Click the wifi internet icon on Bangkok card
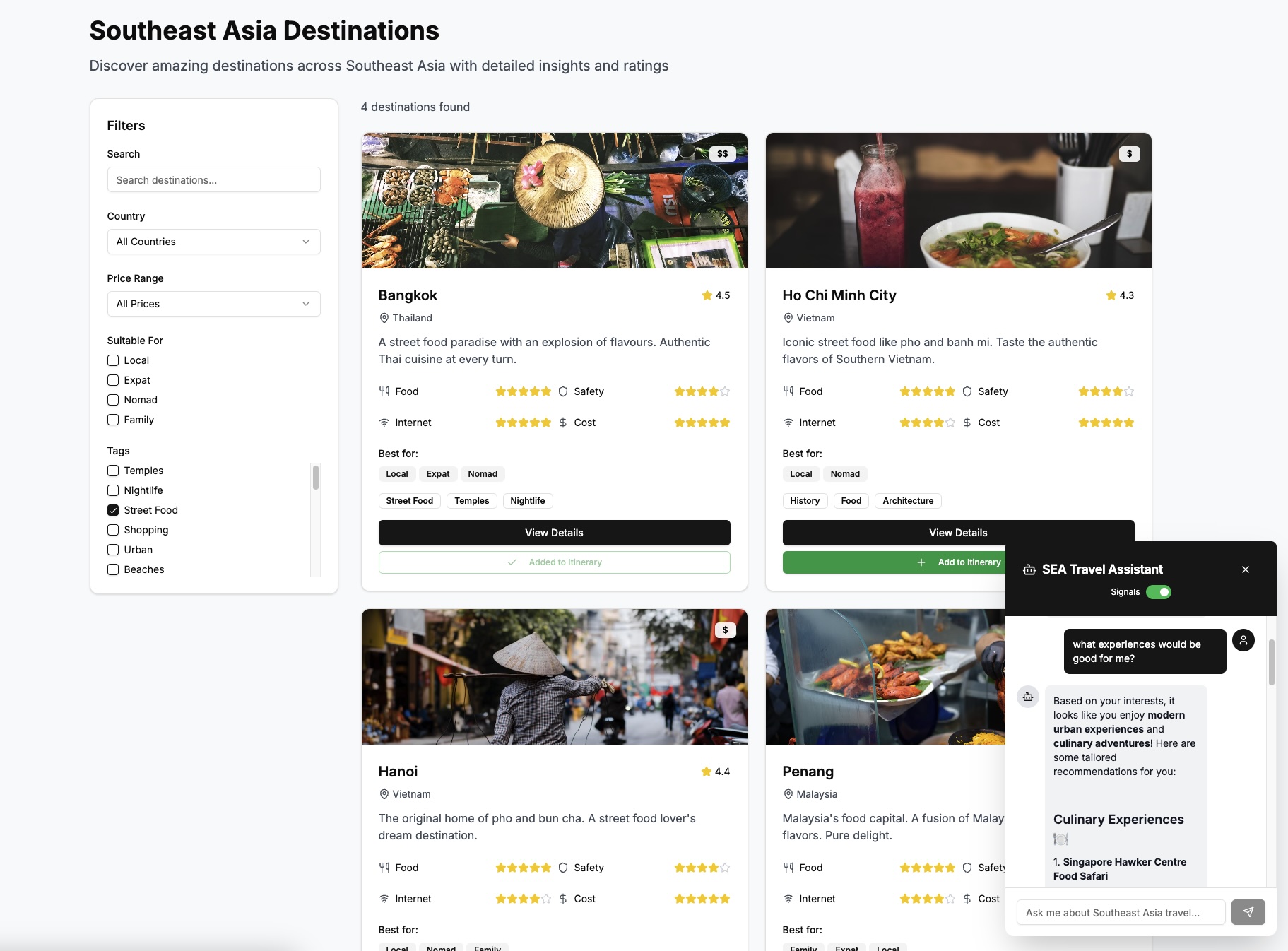1288x951 pixels. click(384, 423)
